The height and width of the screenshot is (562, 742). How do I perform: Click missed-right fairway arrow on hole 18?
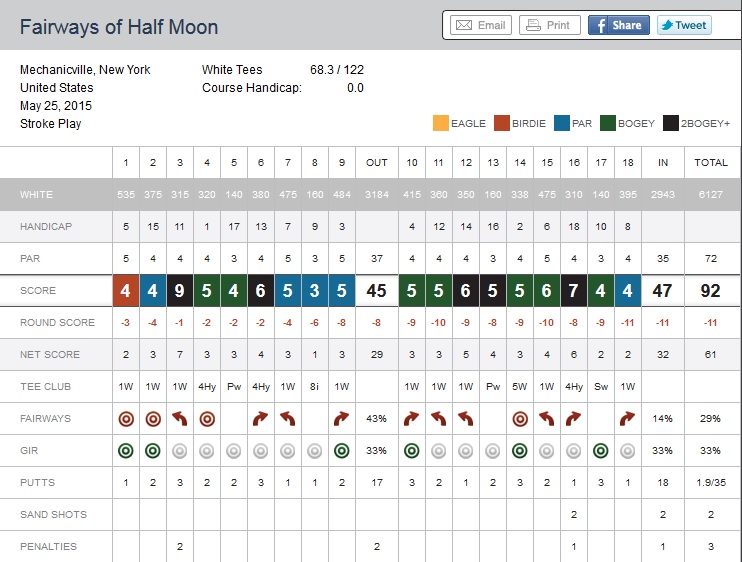tap(627, 419)
